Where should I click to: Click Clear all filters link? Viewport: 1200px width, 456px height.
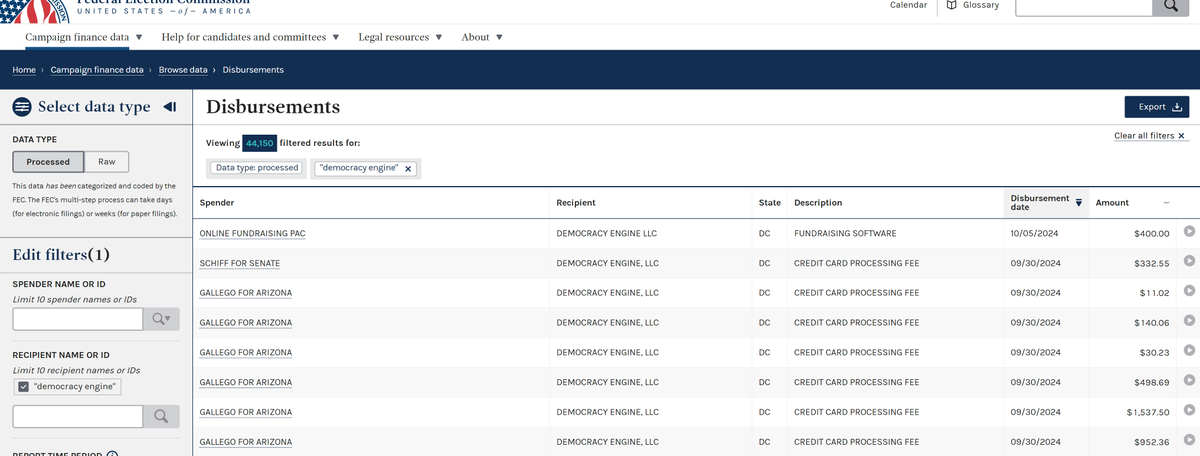tap(1150, 135)
